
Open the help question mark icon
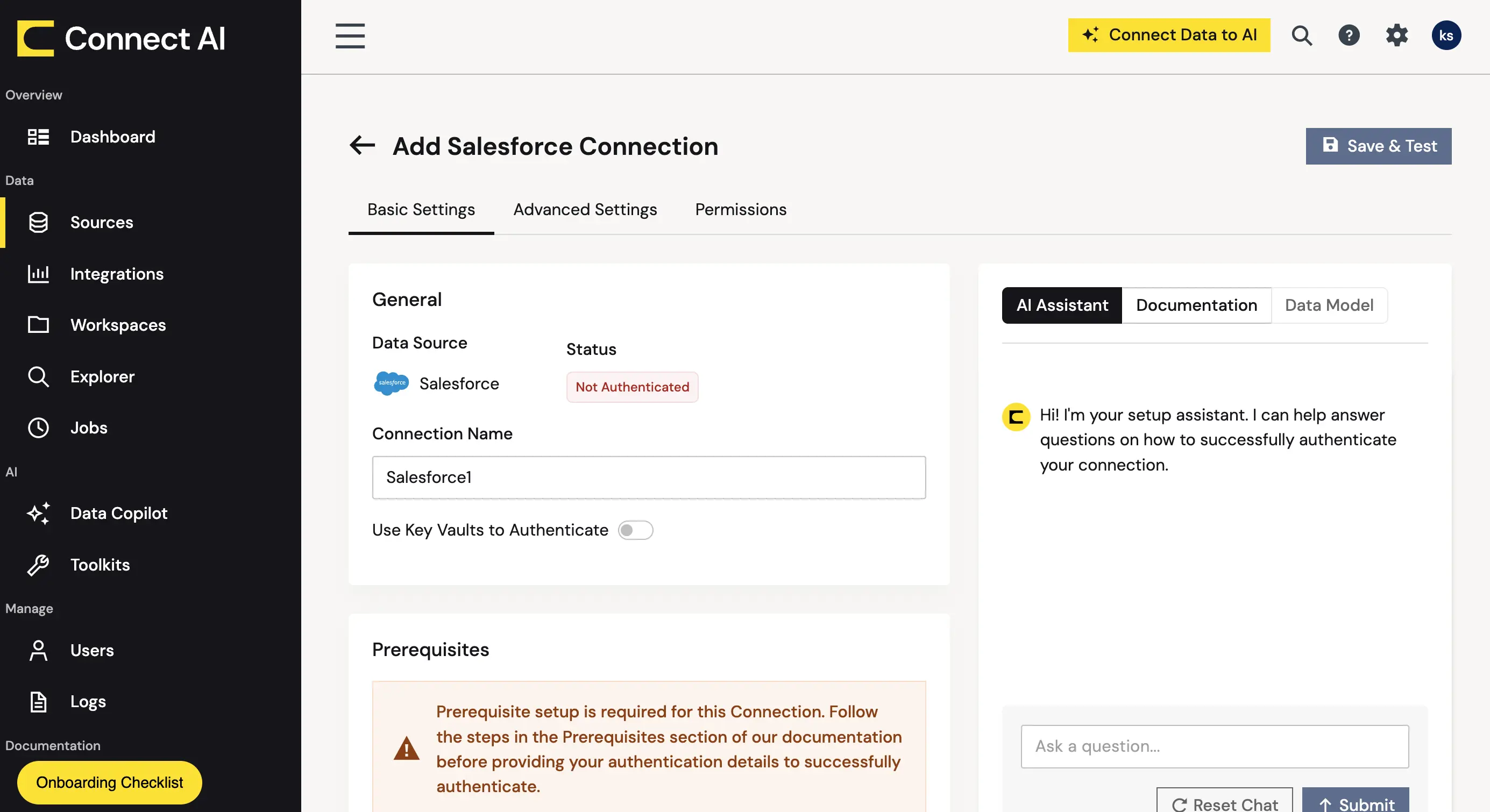pyautogui.click(x=1349, y=35)
